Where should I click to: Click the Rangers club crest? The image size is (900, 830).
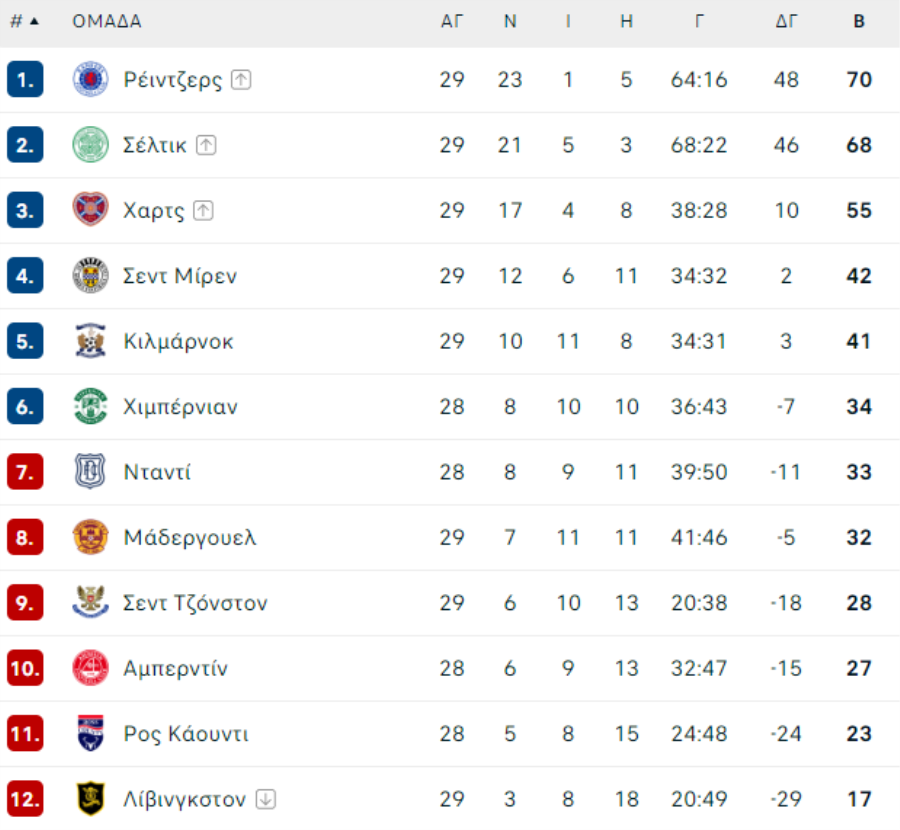pos(90,79)
